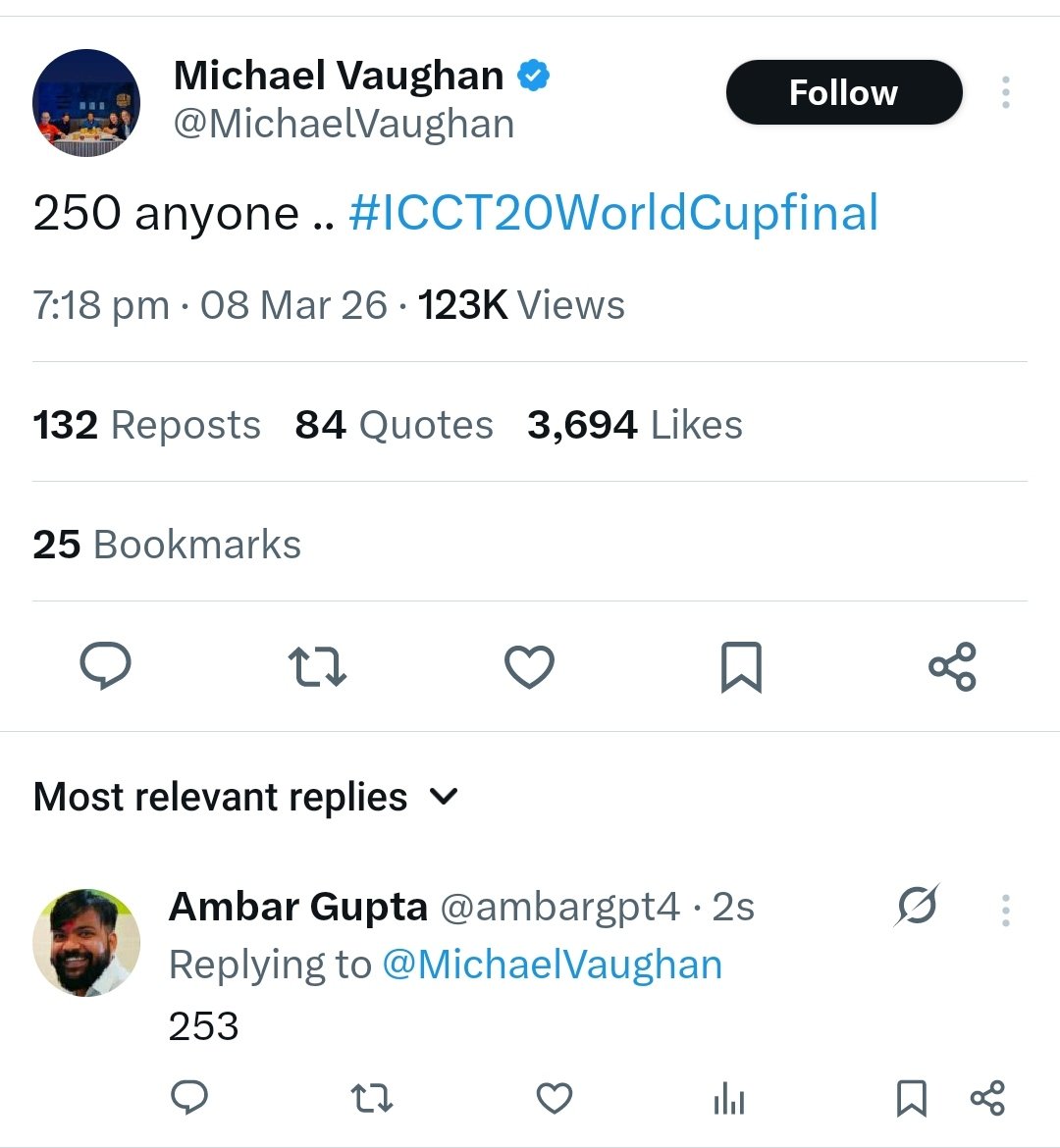Screen dimensions: 1060x1148
Task: Open more options for Ambar's reply
Action: click(1005, 911)
